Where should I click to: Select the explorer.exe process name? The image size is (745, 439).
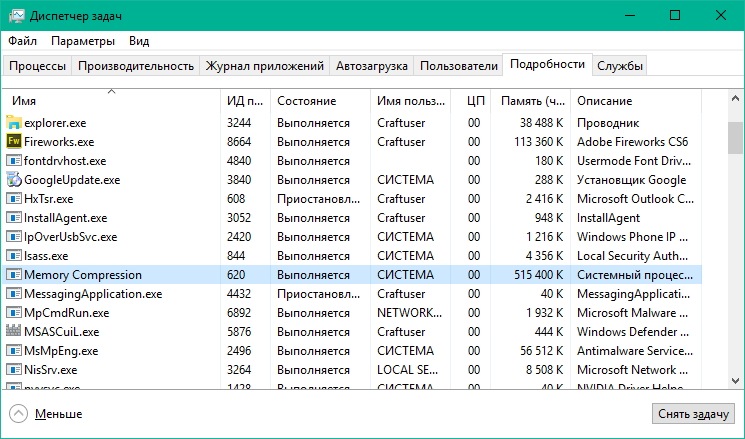pos(55,123)
